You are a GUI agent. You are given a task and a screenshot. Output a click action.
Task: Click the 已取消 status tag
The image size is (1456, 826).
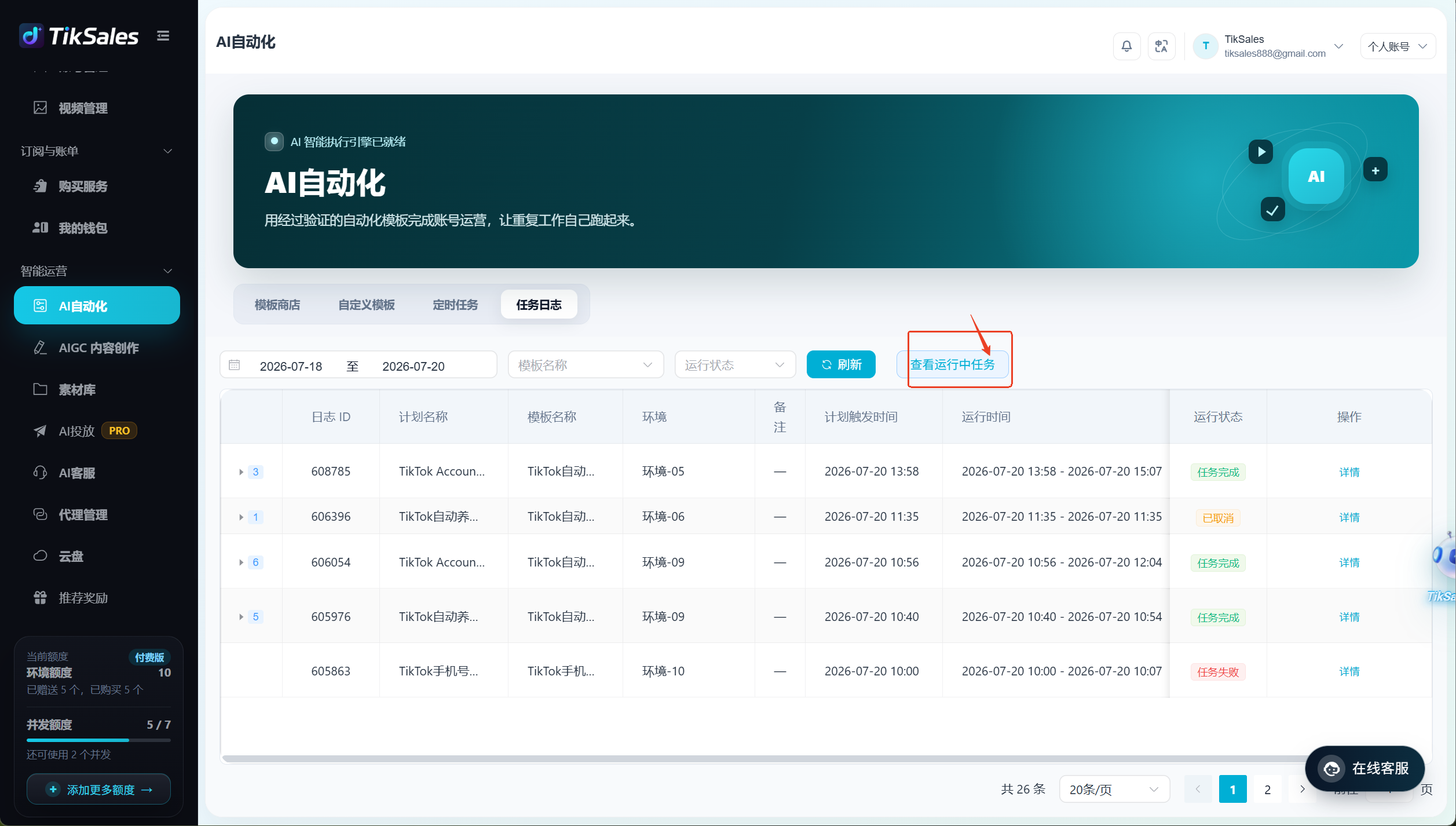tap(1218, 518)
